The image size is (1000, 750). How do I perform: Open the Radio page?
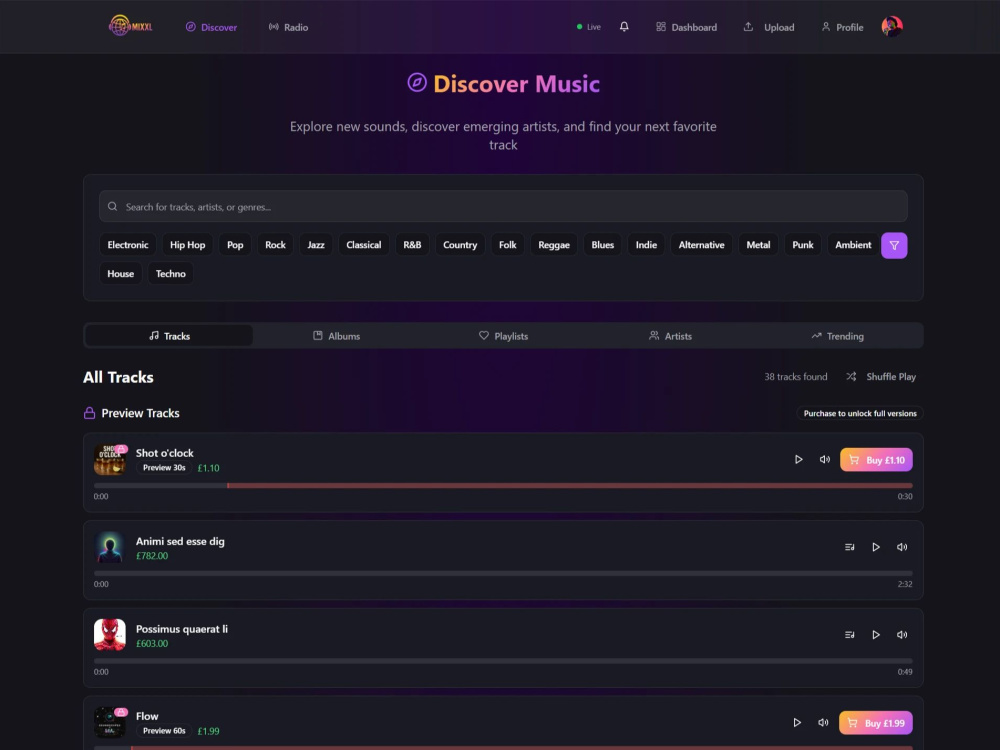(x=288, y=27)
